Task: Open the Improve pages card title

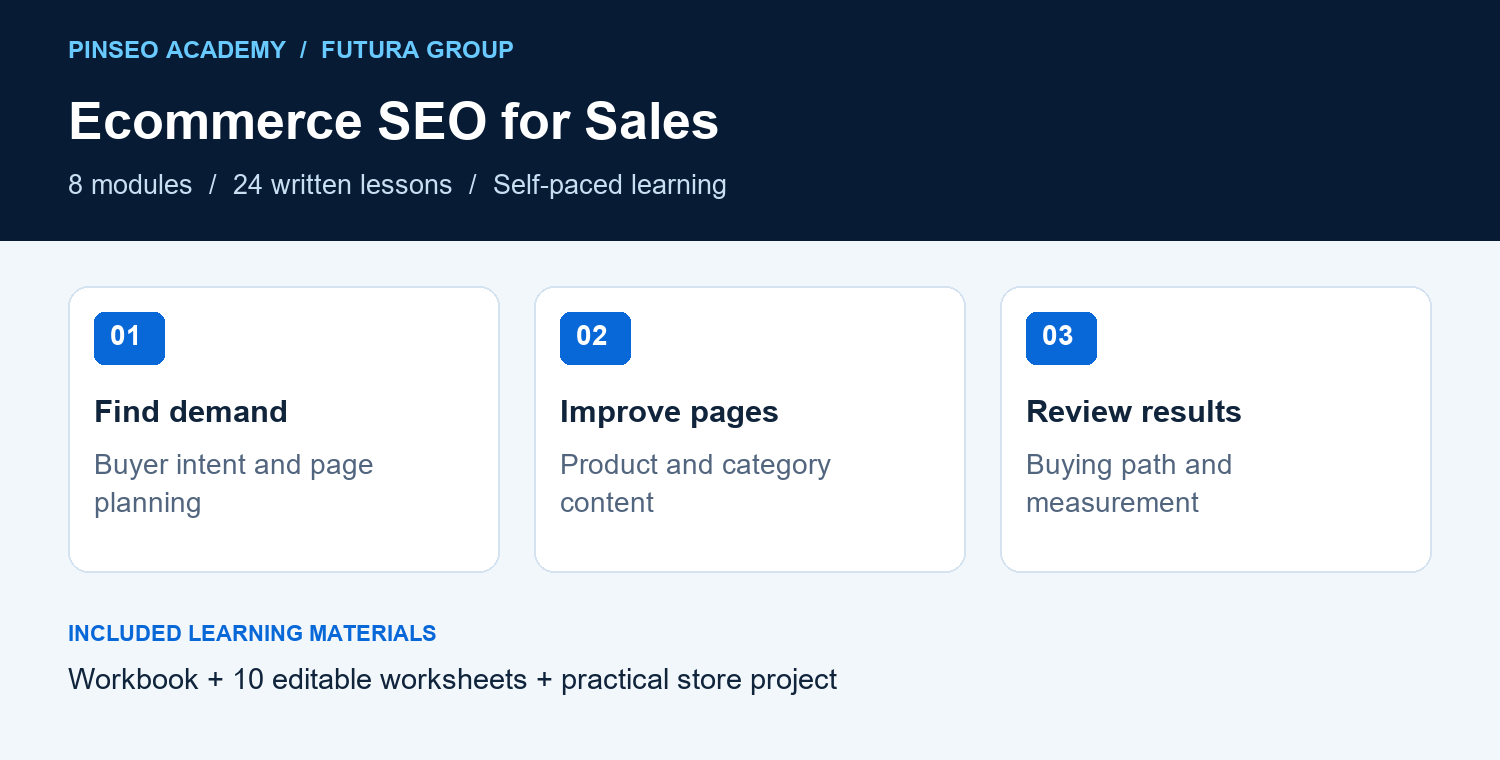Action: click(669, 412)
